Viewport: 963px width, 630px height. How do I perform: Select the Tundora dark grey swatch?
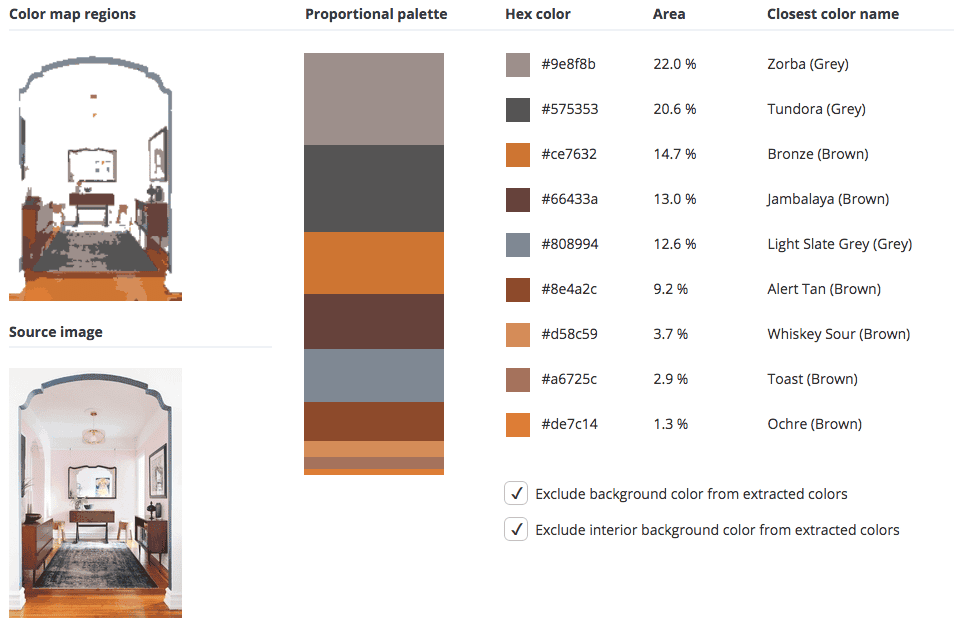(x=517, y=110)
